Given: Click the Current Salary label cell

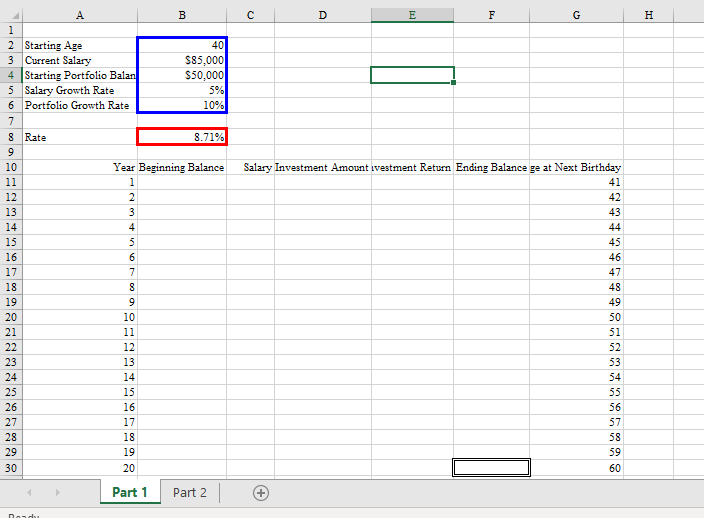Looking at the screenshot, I should tap(80, 60).
